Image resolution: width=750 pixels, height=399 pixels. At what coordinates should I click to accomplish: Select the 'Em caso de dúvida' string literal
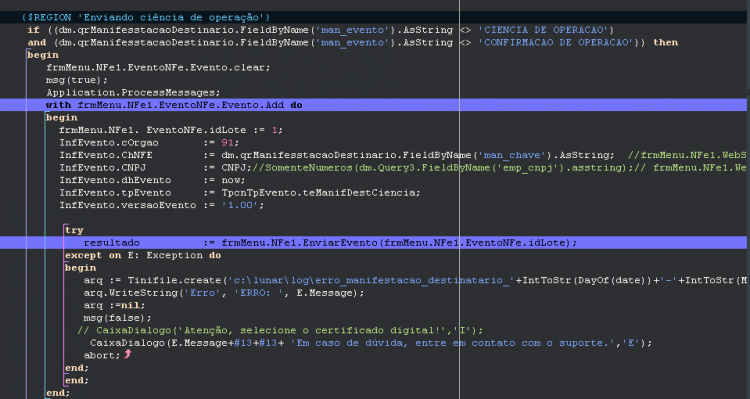coord(452,343)
